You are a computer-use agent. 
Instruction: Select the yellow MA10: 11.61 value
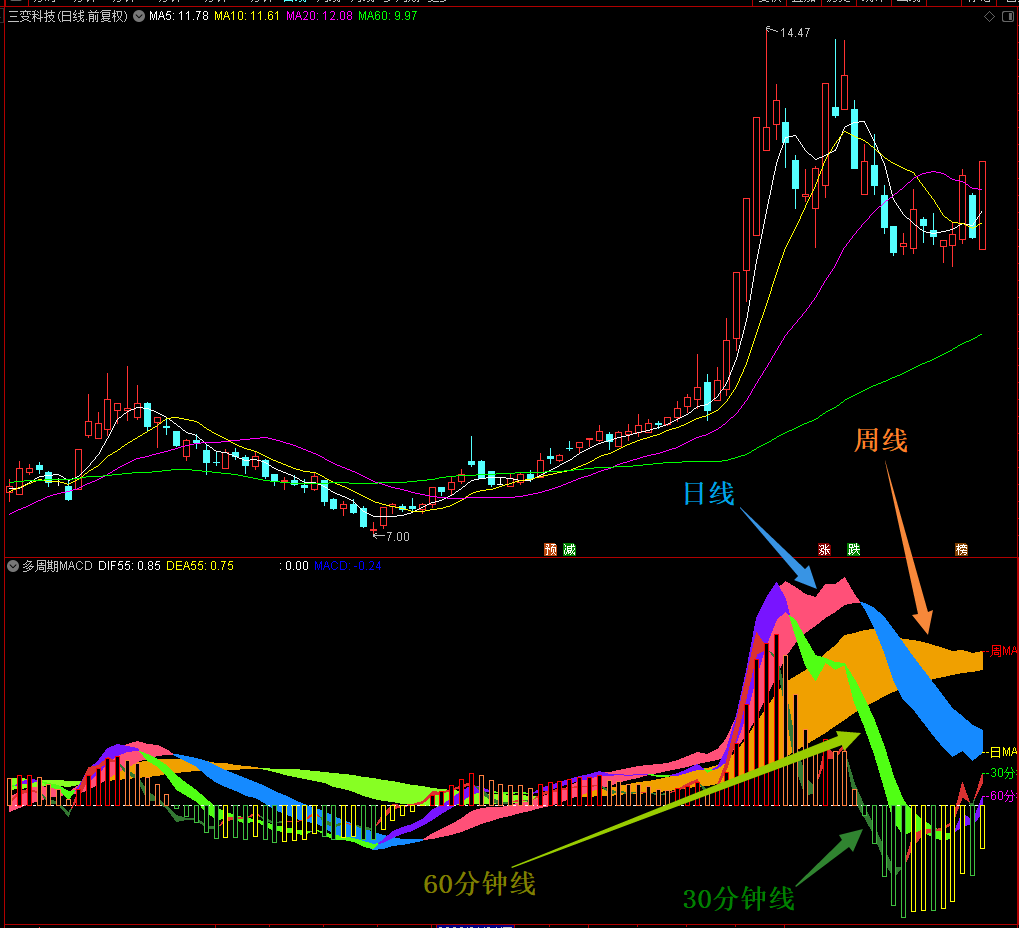(247, 16)
